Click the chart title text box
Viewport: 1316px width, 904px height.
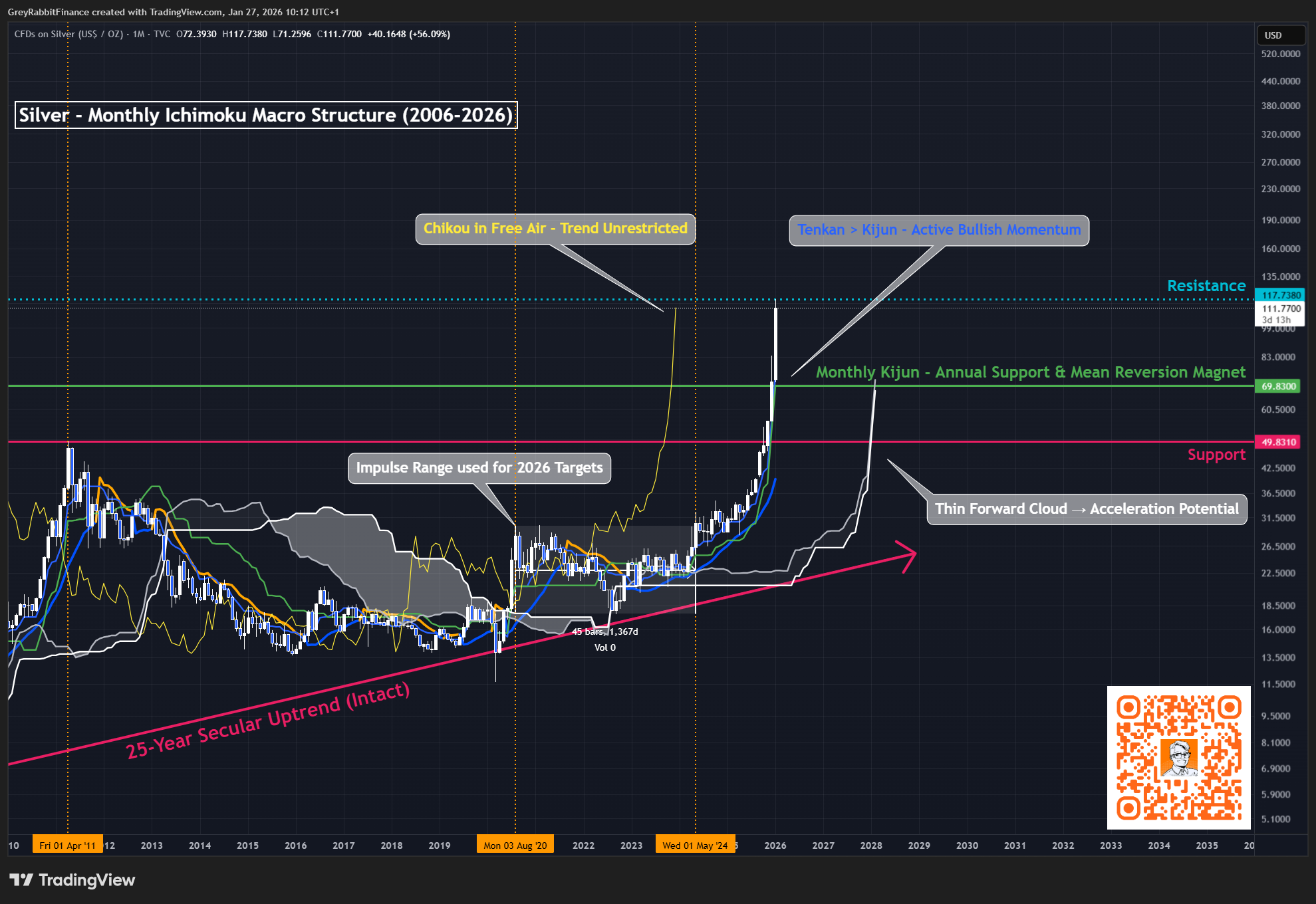pos(266,115)
